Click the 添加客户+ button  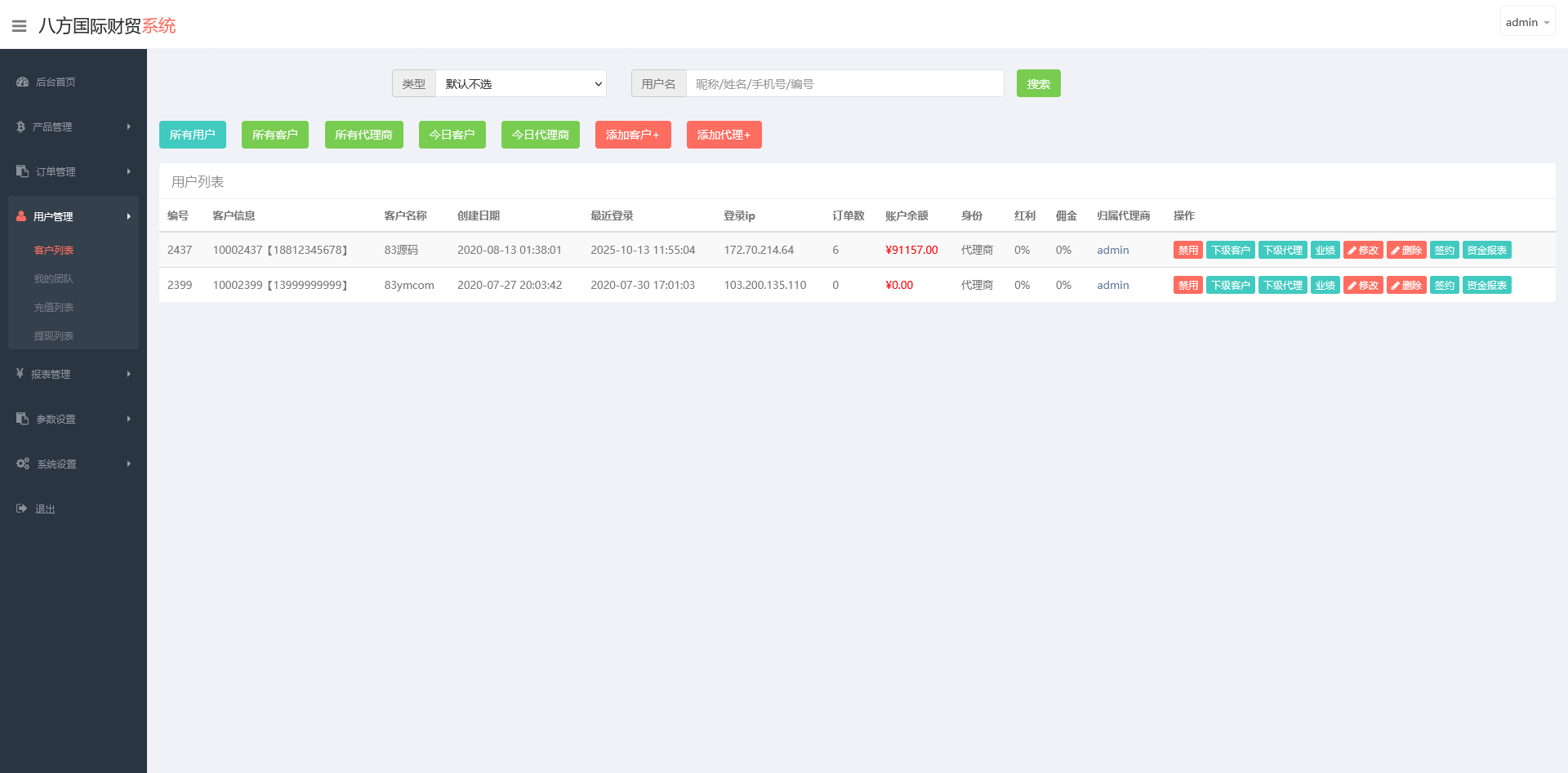point(632,135)
